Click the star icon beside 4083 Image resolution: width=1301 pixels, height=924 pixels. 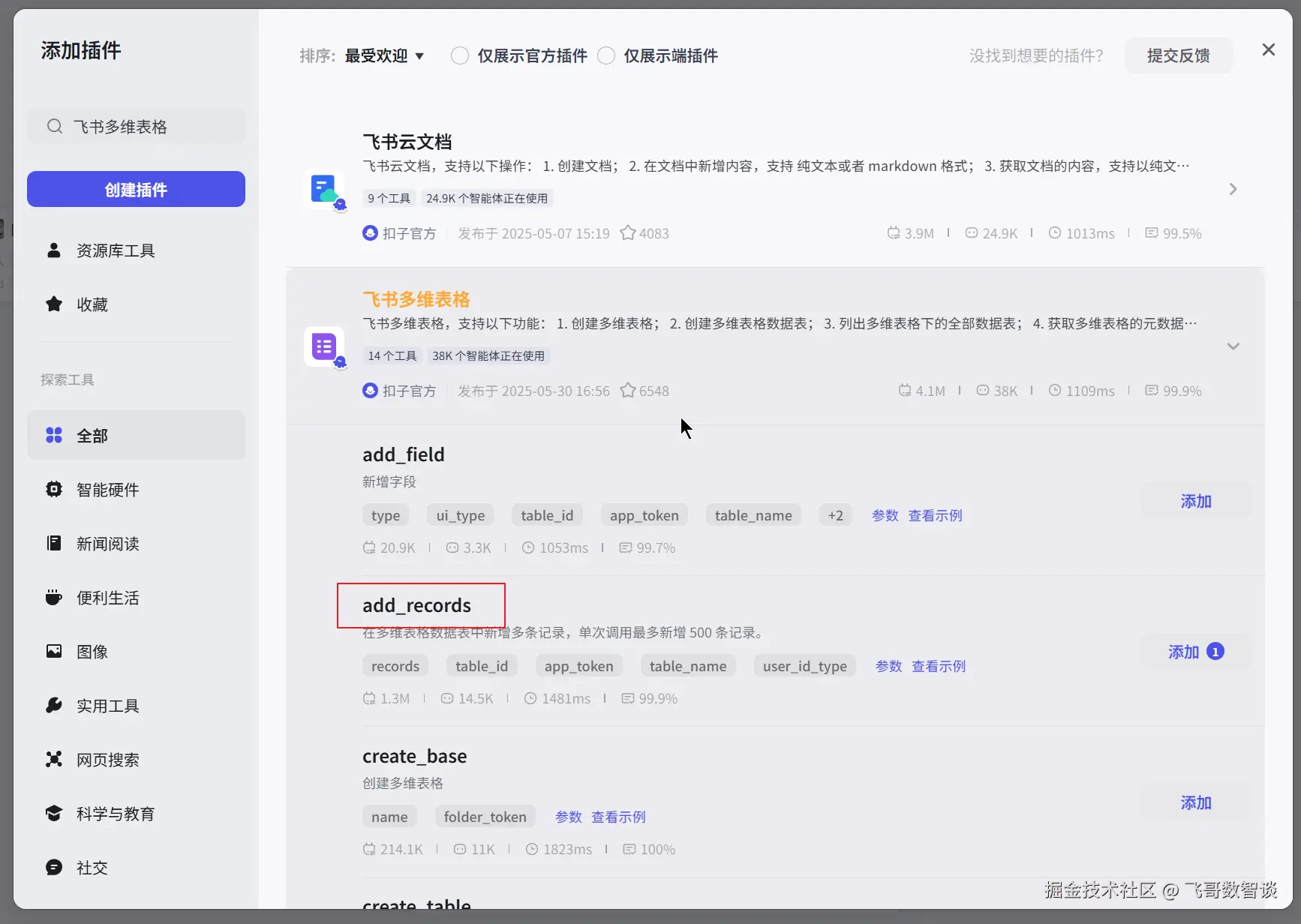tap(628, 233)
